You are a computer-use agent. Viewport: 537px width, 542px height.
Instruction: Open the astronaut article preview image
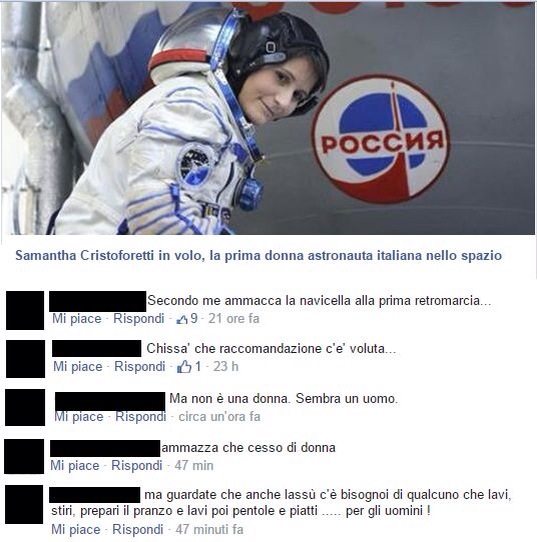[268, 118]
